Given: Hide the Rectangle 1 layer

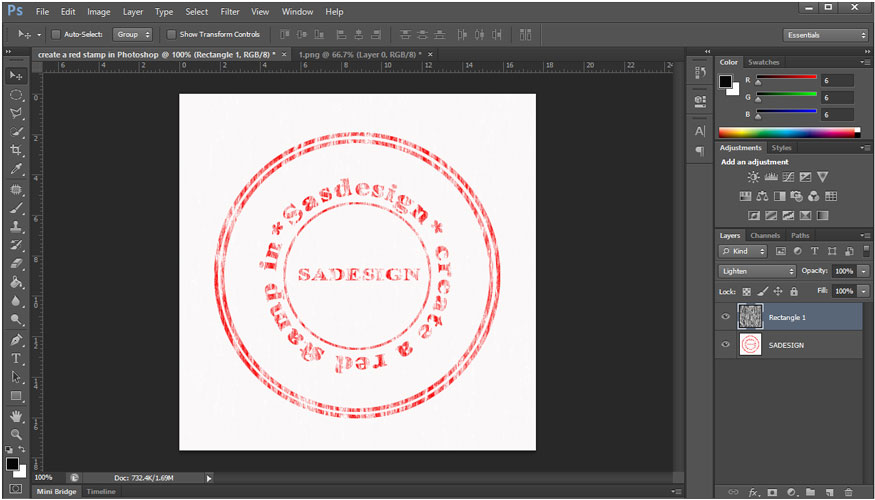Looking at the screenshot, I should coord(726,317).
